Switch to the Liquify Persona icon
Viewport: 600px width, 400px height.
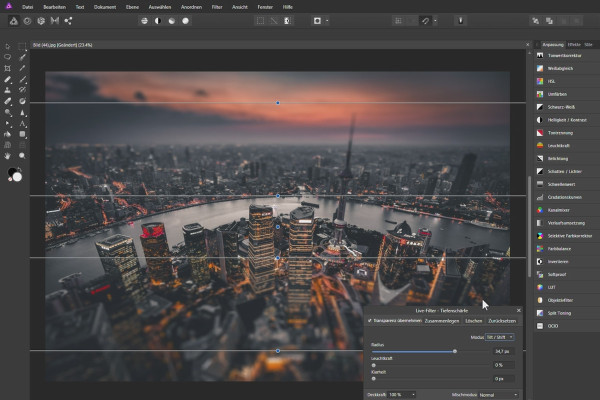pyautogui.click(x=27, y=21)
